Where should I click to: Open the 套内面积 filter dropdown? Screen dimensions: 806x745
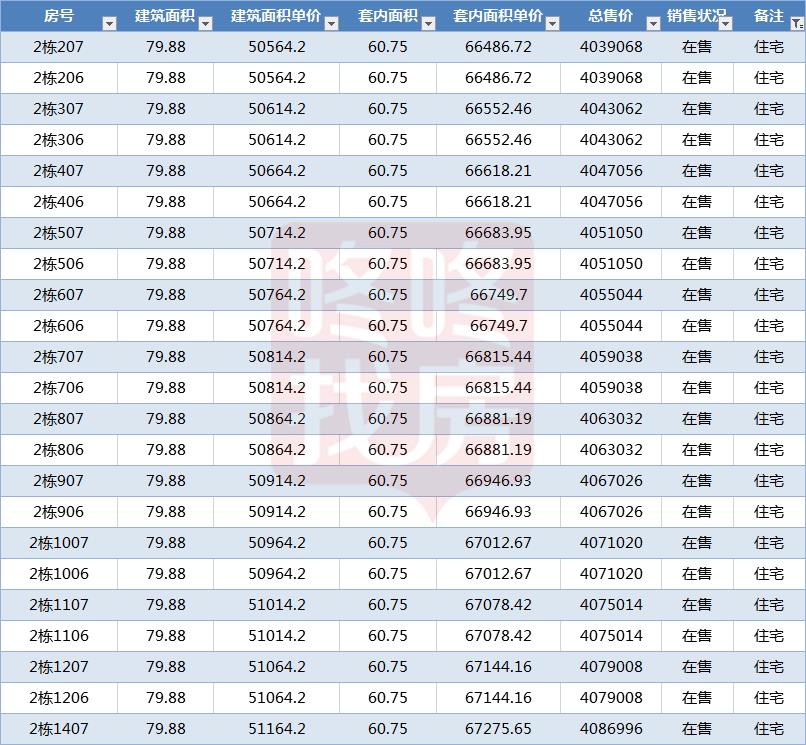pos(428,23)
